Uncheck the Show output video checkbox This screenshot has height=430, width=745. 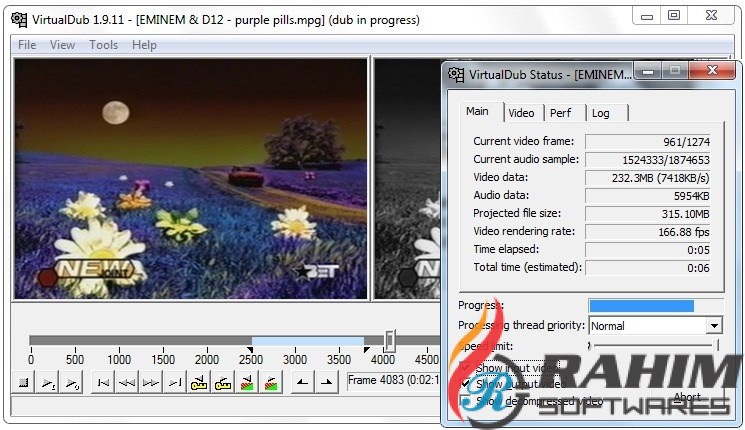click(x=466, y=383)
